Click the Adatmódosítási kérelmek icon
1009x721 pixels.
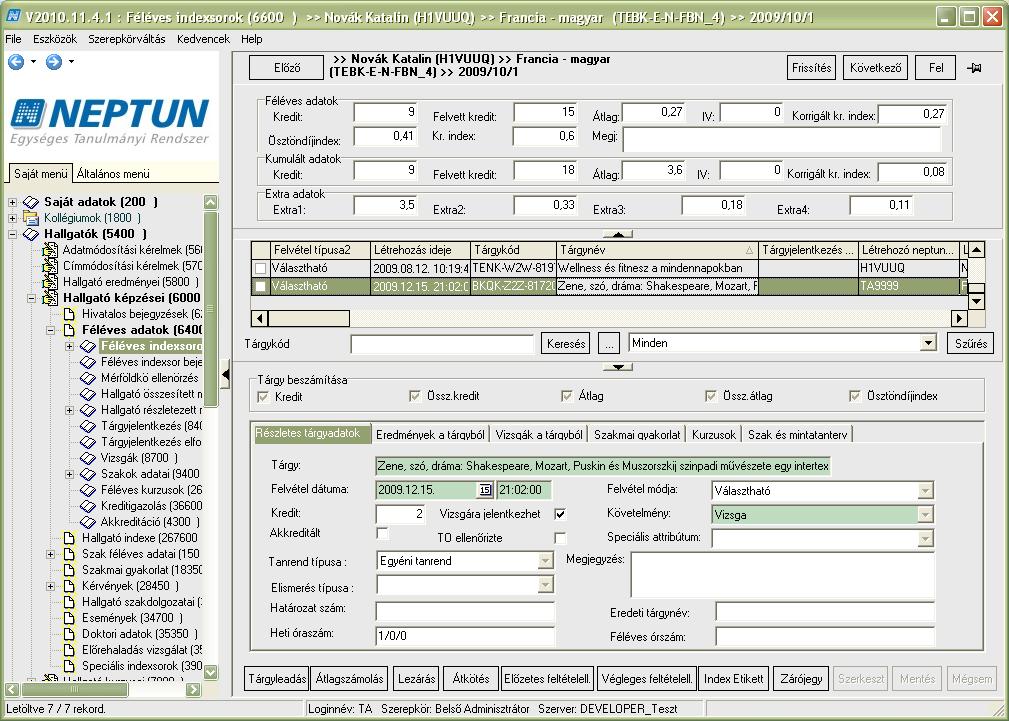coord(50,250)
